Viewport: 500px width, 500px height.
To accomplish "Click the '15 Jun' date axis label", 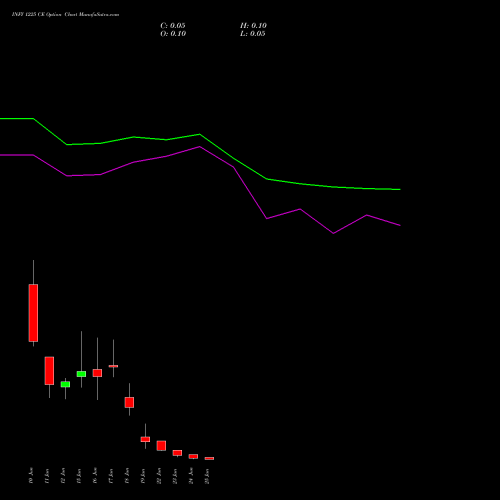I will pyautogui.click(x=79, y=476).
